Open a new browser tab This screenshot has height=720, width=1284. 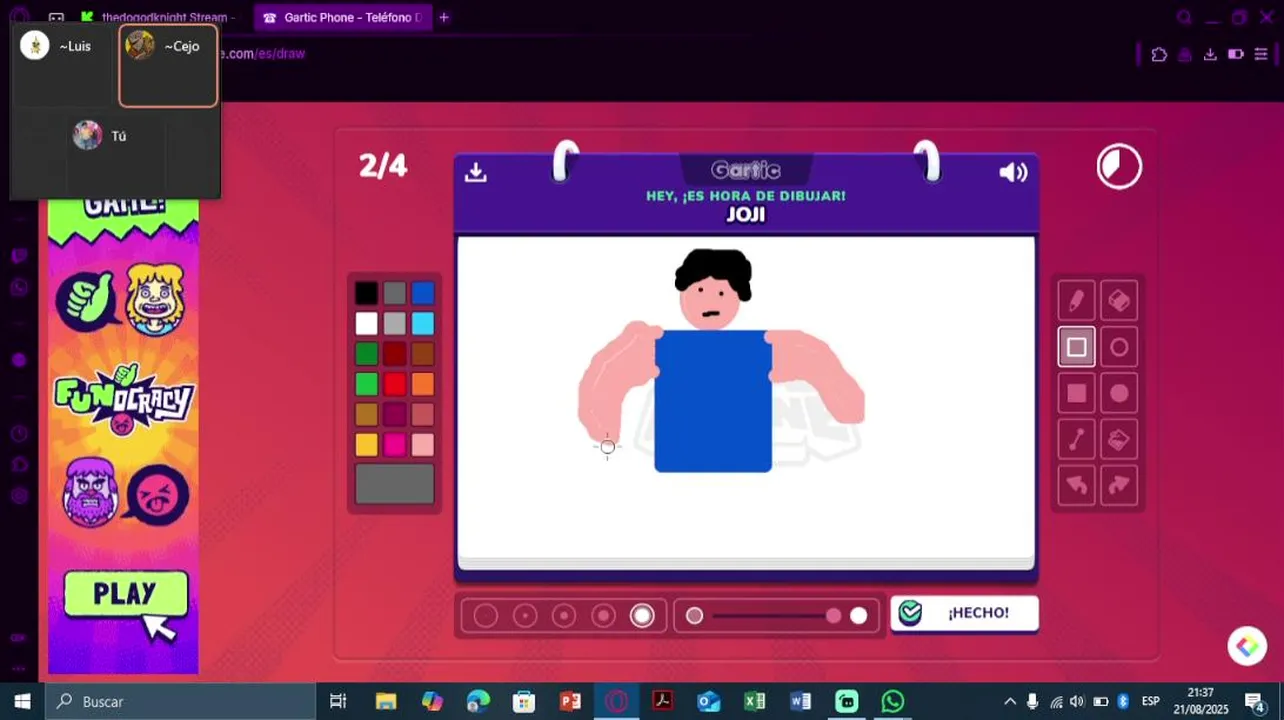point(444,17)
